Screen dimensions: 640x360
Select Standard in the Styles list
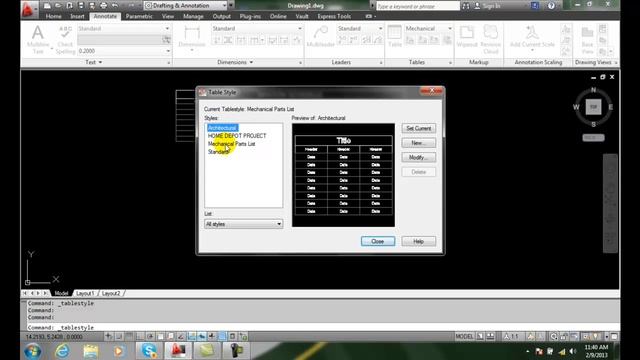[218, 152]
